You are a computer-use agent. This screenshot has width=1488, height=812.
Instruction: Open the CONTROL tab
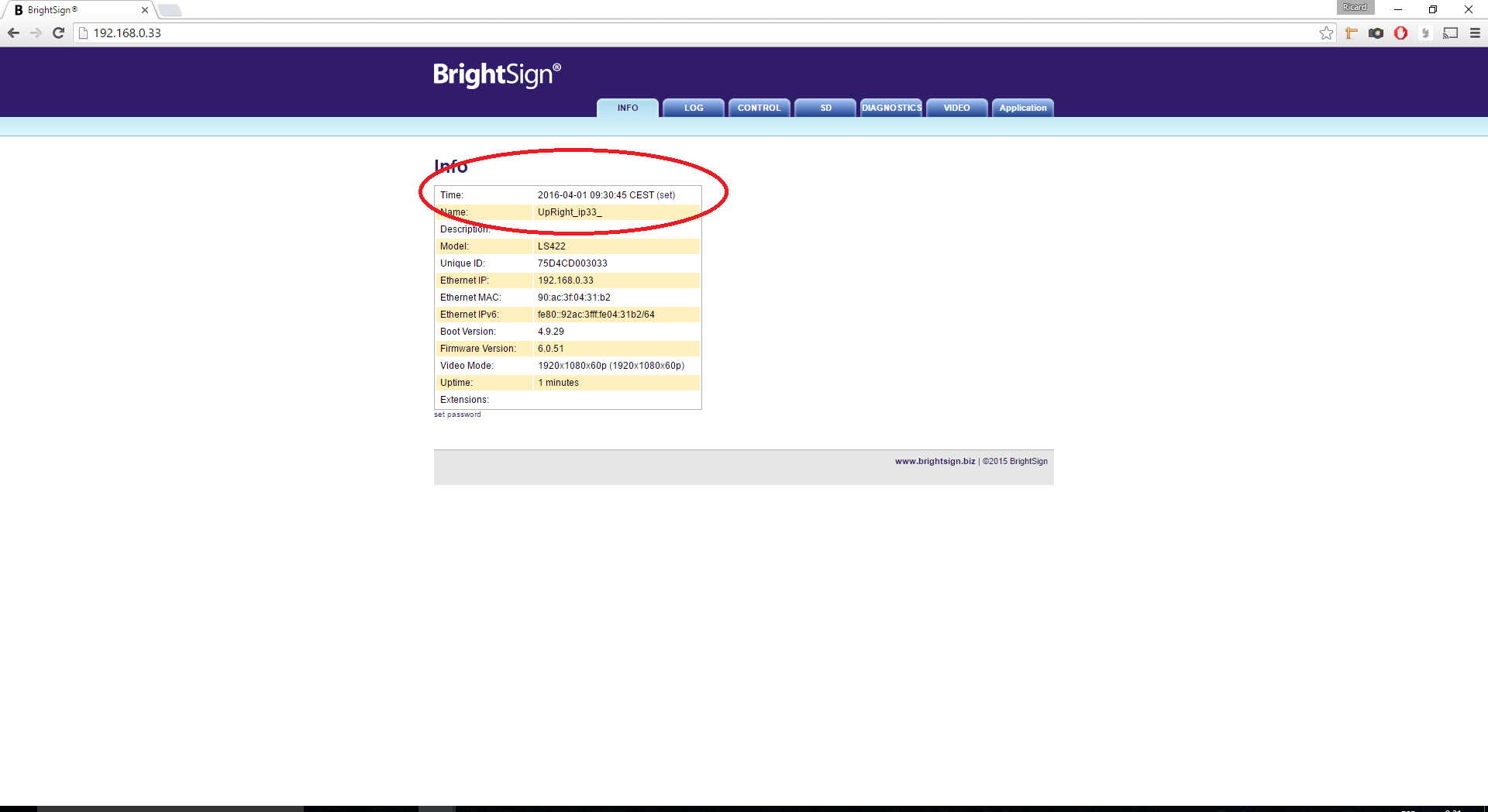(x=759, y=108)
